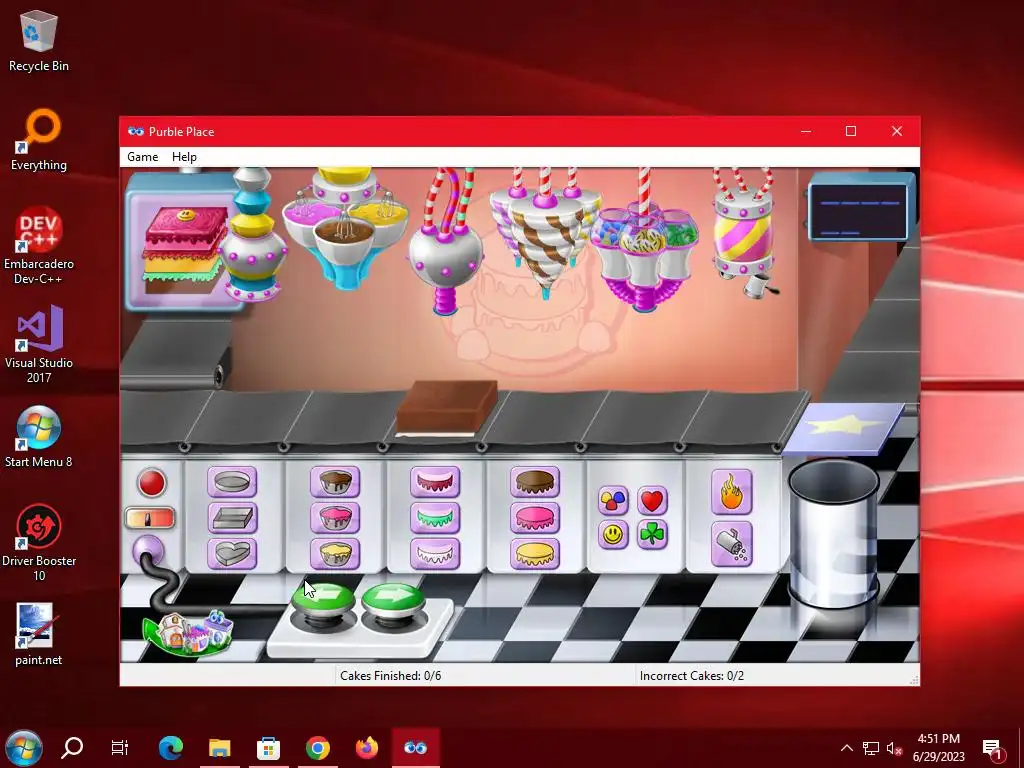Choose the chocolate batter bowl button
Image resolution: width=1024 pixels, height=768 pixels.
click(334, 482)
